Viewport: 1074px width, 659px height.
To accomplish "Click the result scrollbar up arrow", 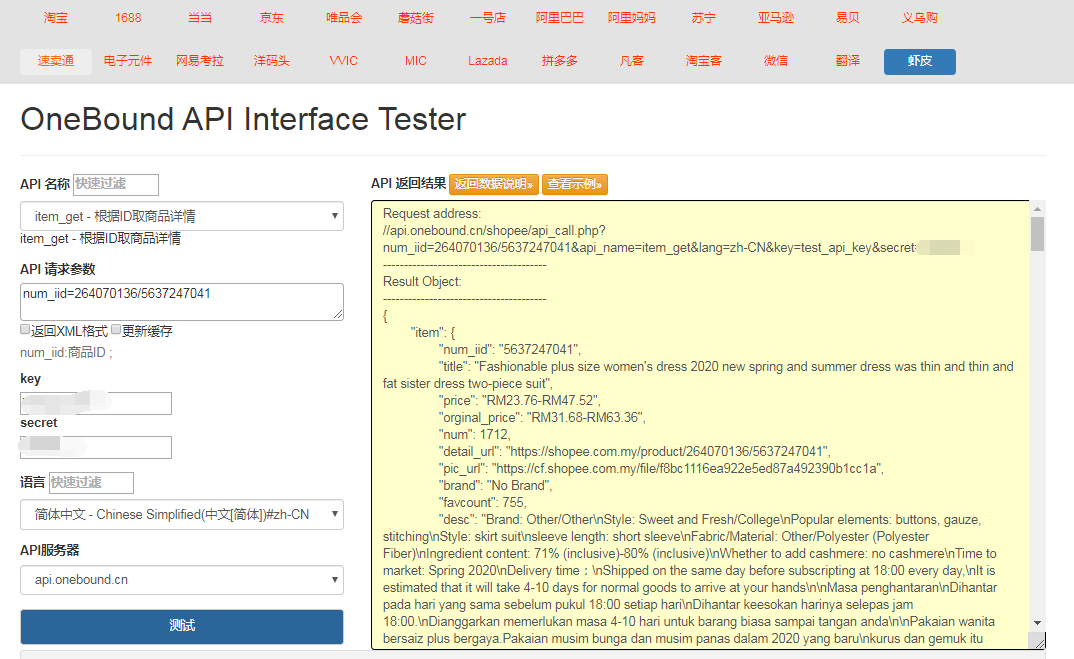I will [1038, 208].
